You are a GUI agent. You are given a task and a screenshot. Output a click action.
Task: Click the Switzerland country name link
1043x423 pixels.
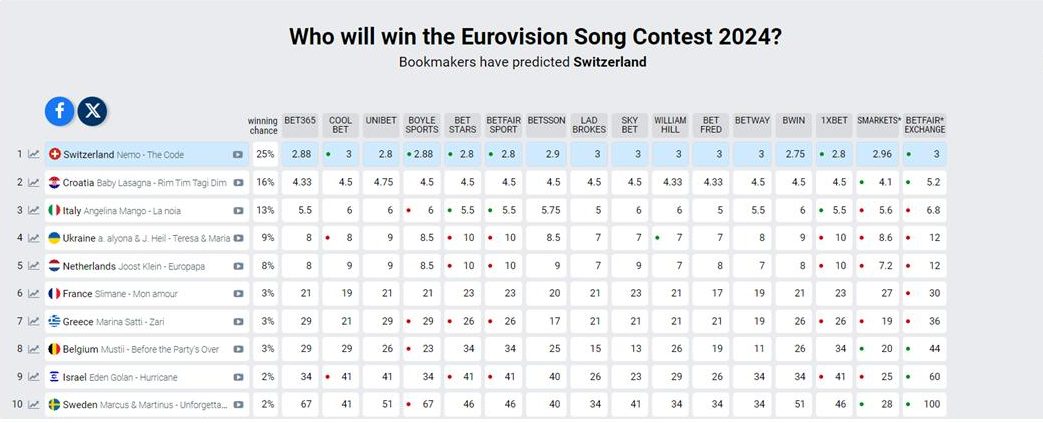pos(88,155)
